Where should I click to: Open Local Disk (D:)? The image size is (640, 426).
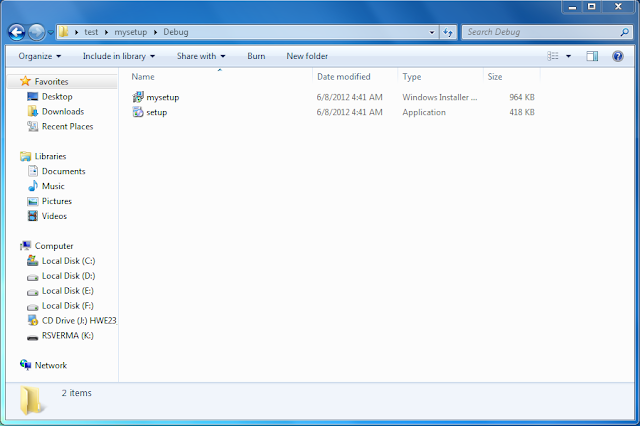(69, 276)
